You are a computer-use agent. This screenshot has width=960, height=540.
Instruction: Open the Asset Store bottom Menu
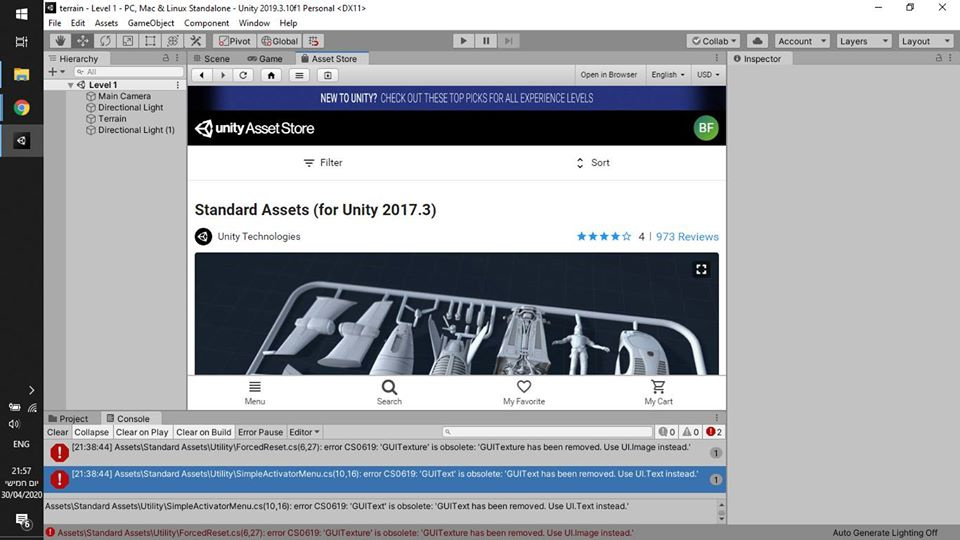click(255, 392)
